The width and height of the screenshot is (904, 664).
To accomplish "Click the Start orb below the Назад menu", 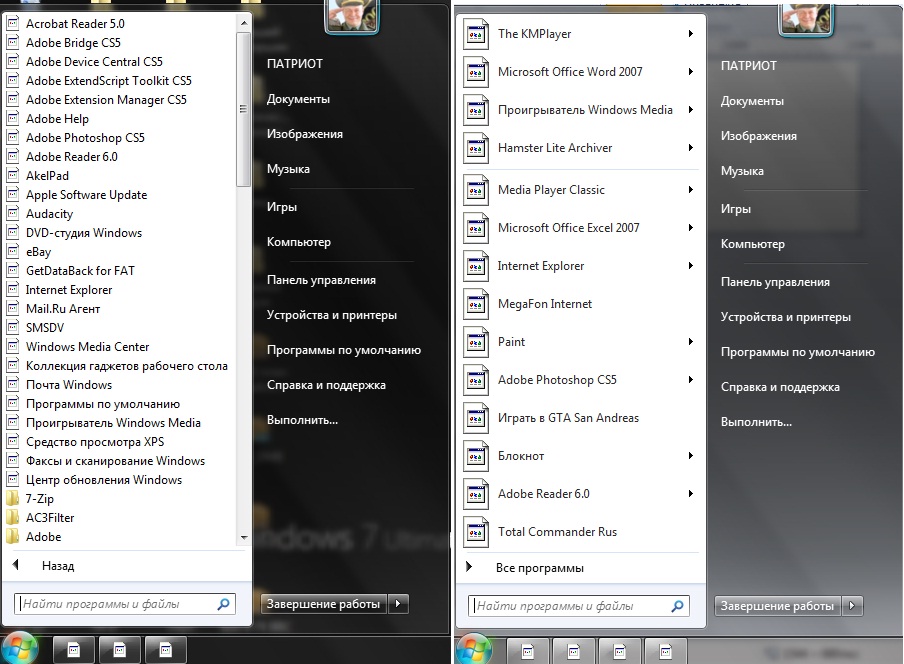I will [18, 648].
